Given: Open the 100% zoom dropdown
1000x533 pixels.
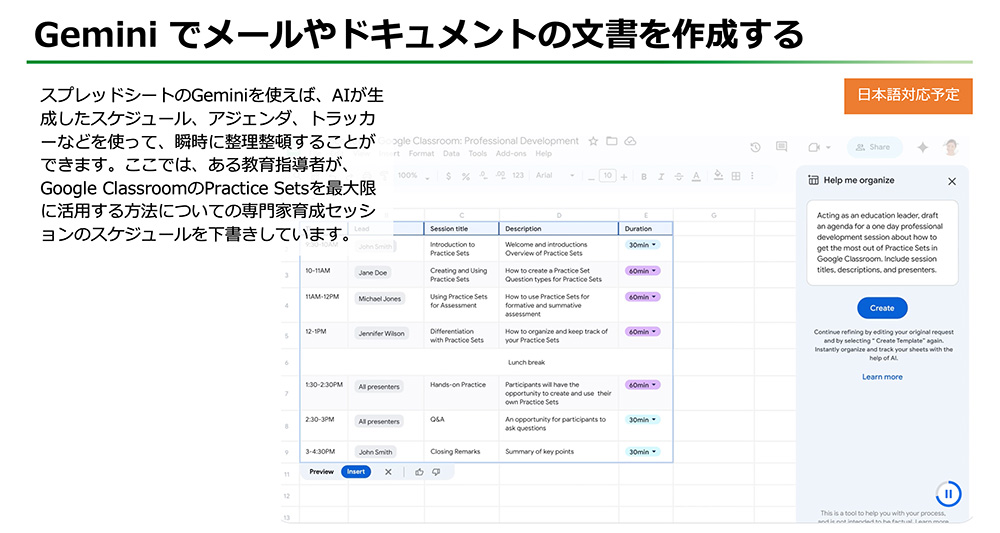Looking at the screenshot, I should [x=413, y=176].
